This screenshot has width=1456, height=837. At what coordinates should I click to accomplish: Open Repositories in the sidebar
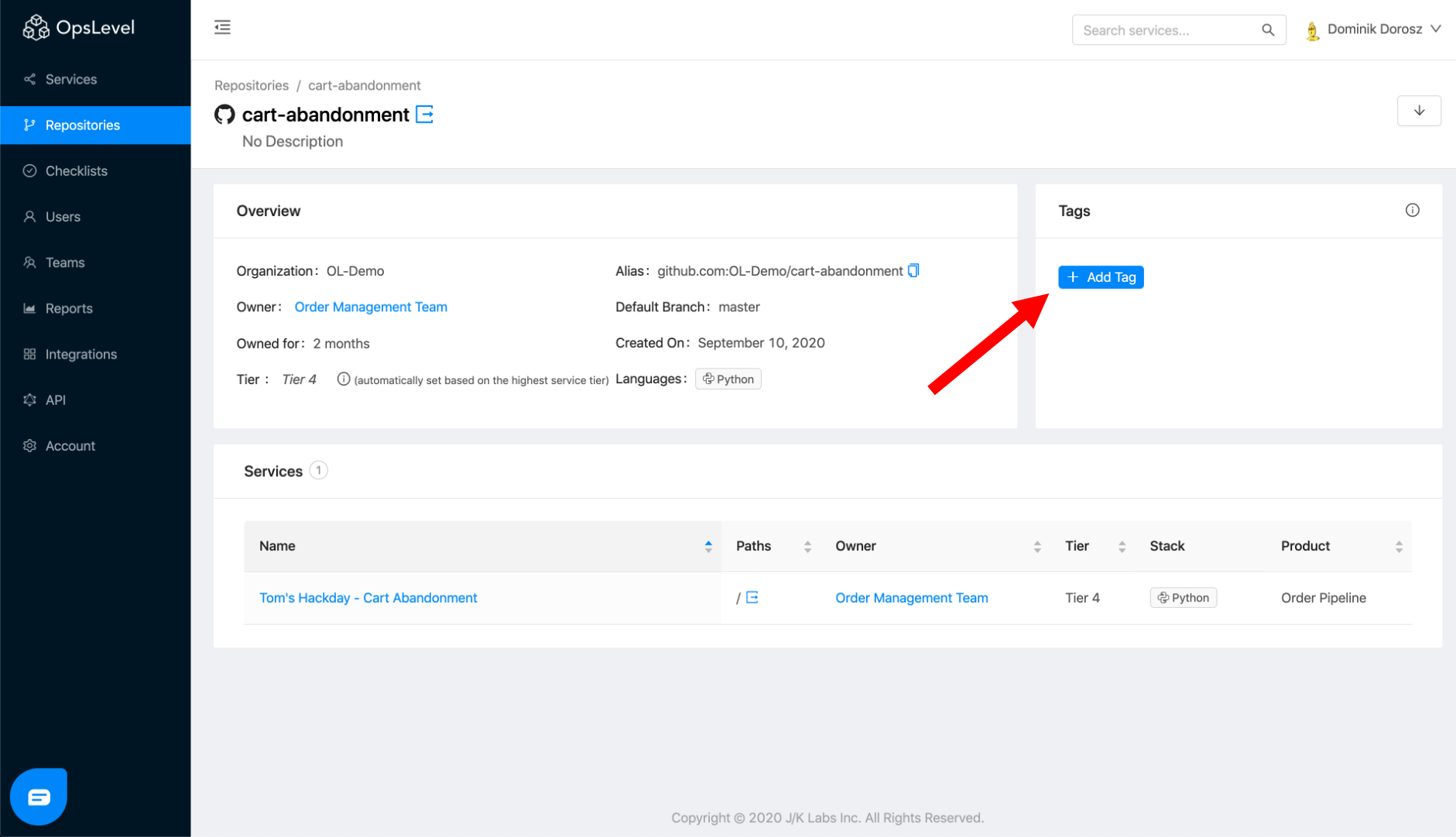click(95, 125)
